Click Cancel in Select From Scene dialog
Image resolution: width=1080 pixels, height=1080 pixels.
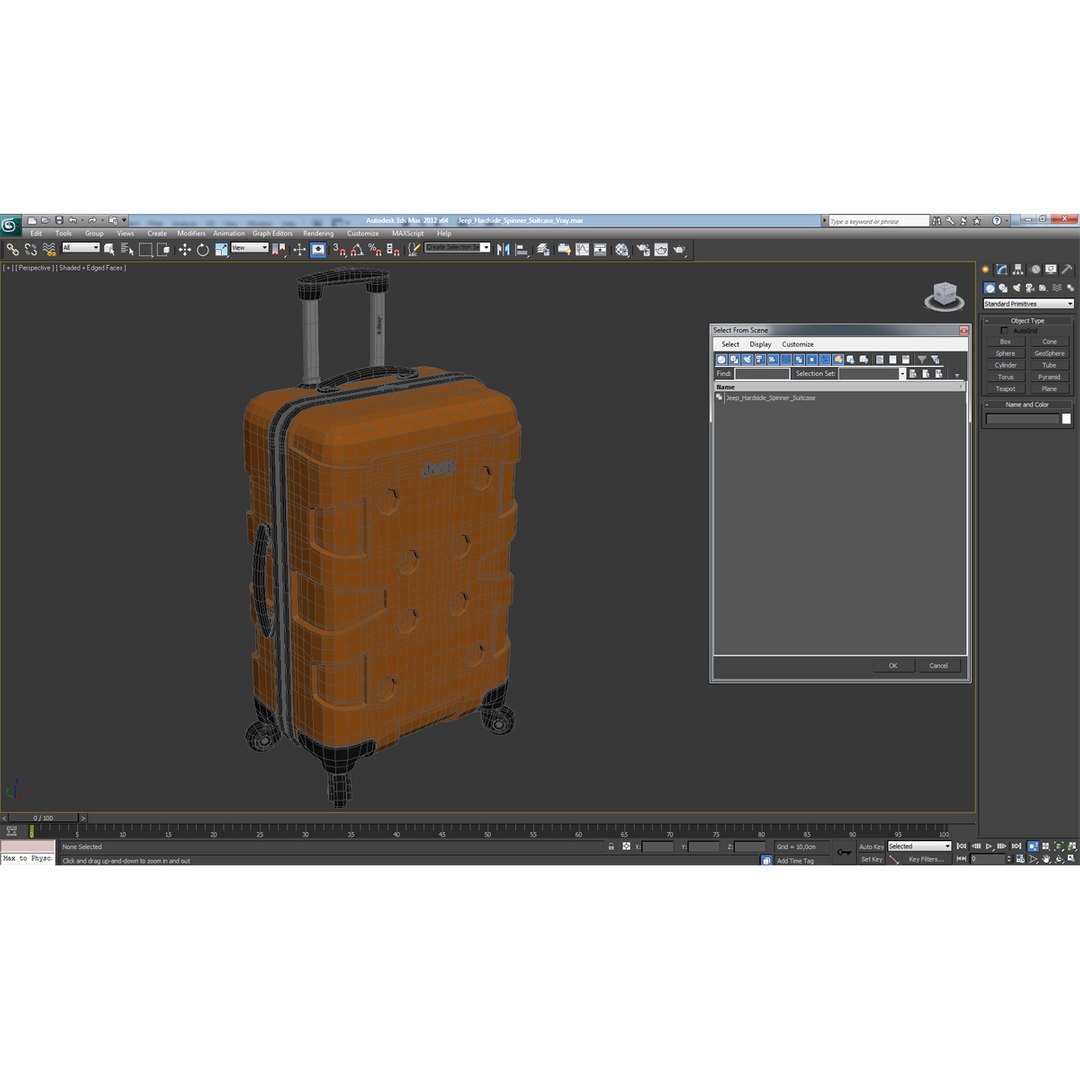[x=938, y=666]
